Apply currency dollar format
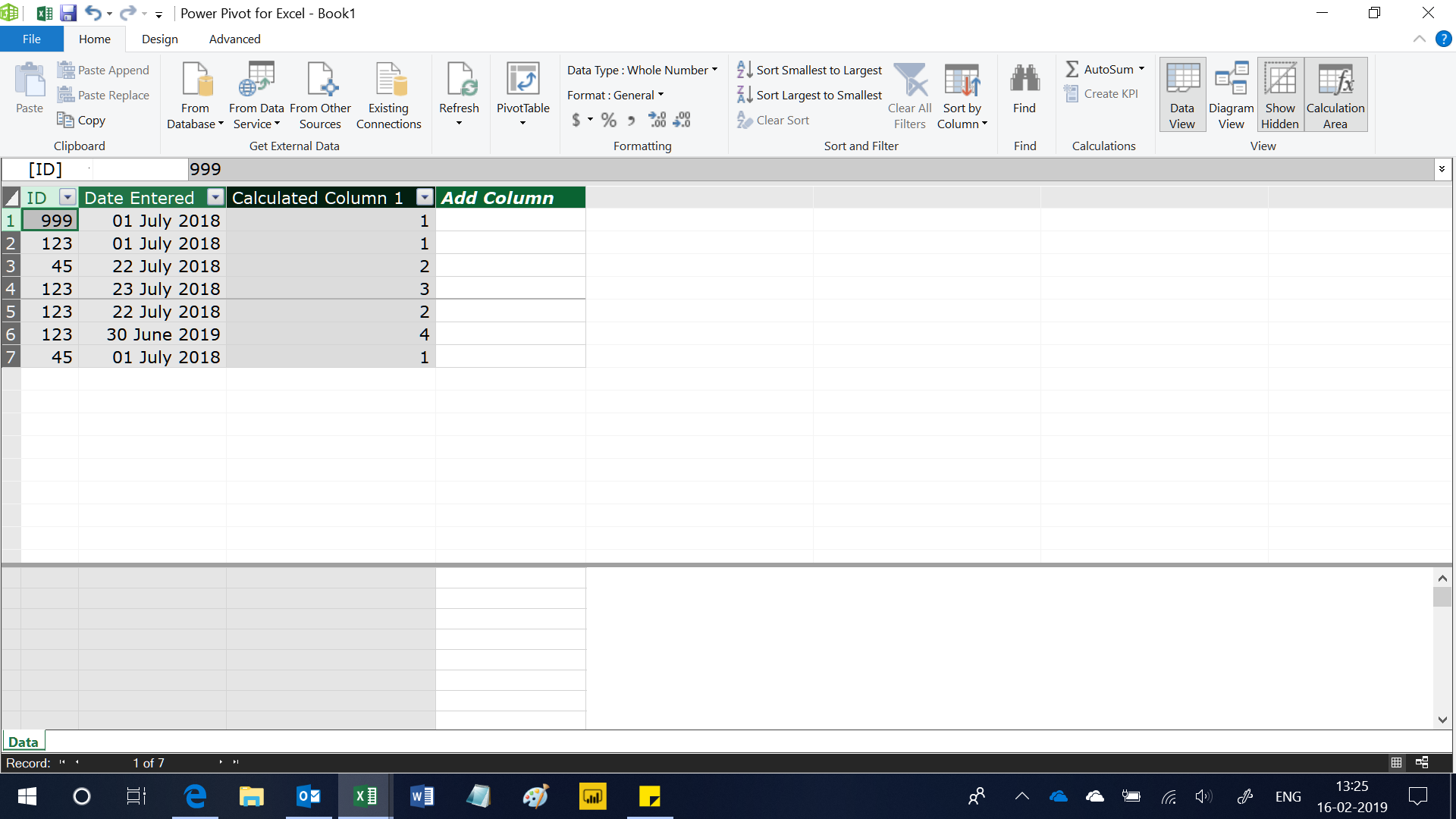The height and width of the screenshot is (819, 1456). 576,120
